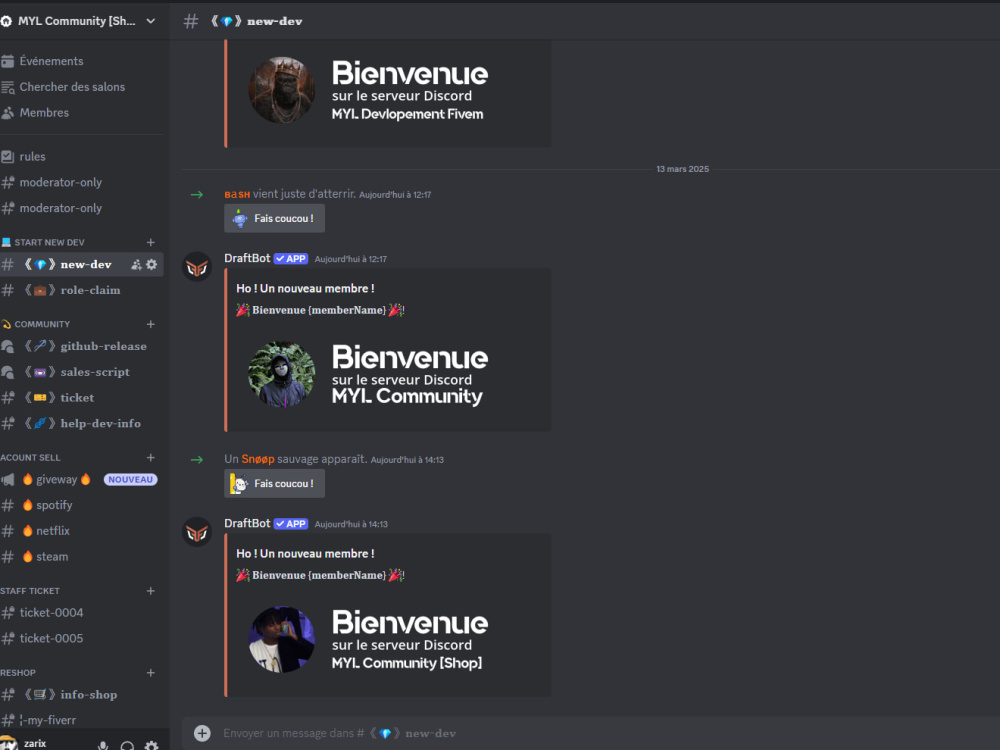Click the plus attachment button in message bar

point(202,733)
